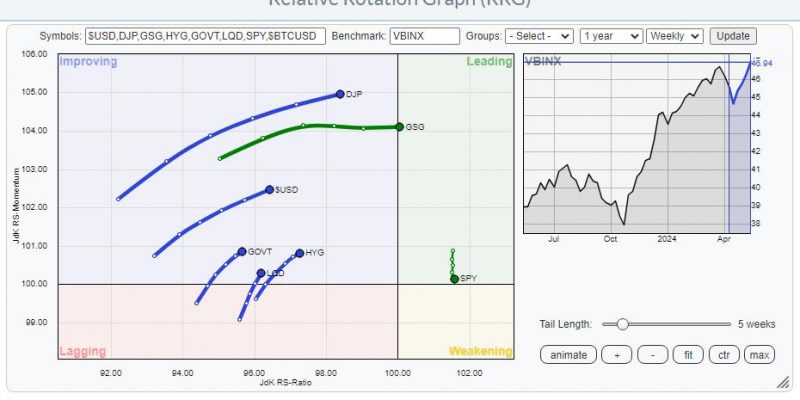Click the Tail Length slider handle

(622, 324)
